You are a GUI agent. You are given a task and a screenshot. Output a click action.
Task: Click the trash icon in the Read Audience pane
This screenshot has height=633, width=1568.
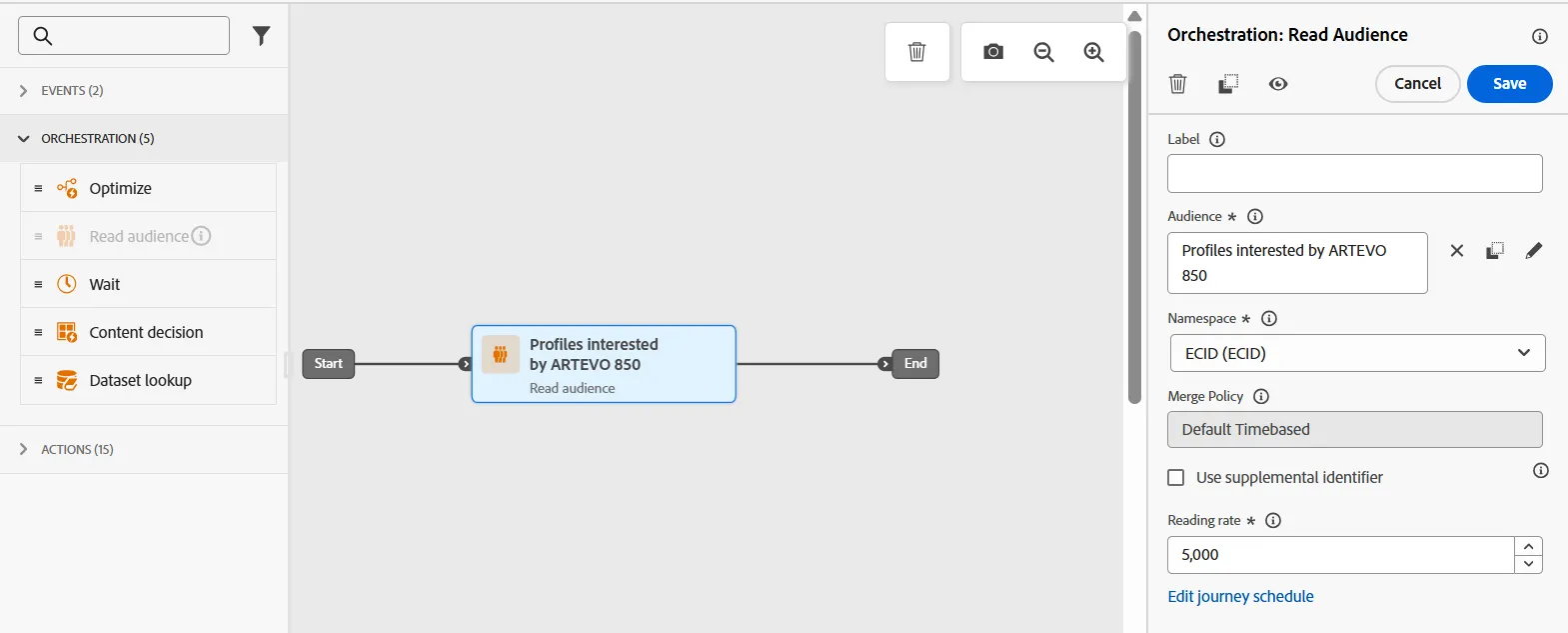[1178, 84]
